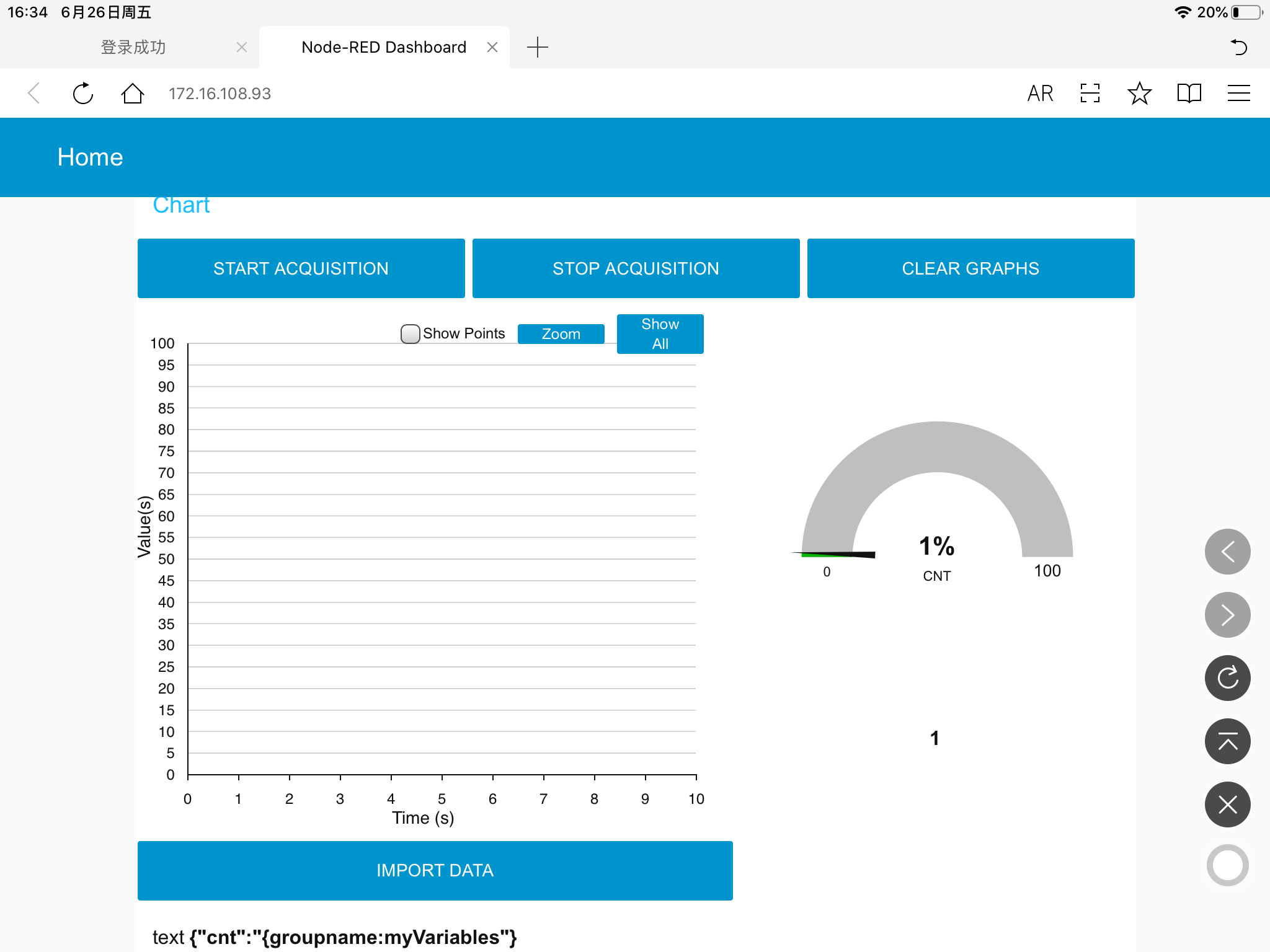Tap floating back chevron button
Image resolution: width=1270 pixels, height=952 pixels.
pyautogui.click(x=1227, y=552)
